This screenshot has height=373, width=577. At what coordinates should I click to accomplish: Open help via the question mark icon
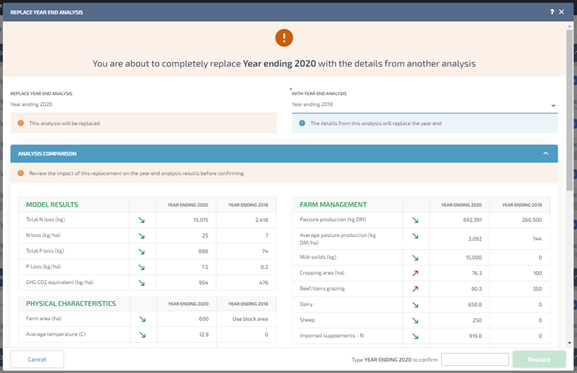[x=552, y=12]
